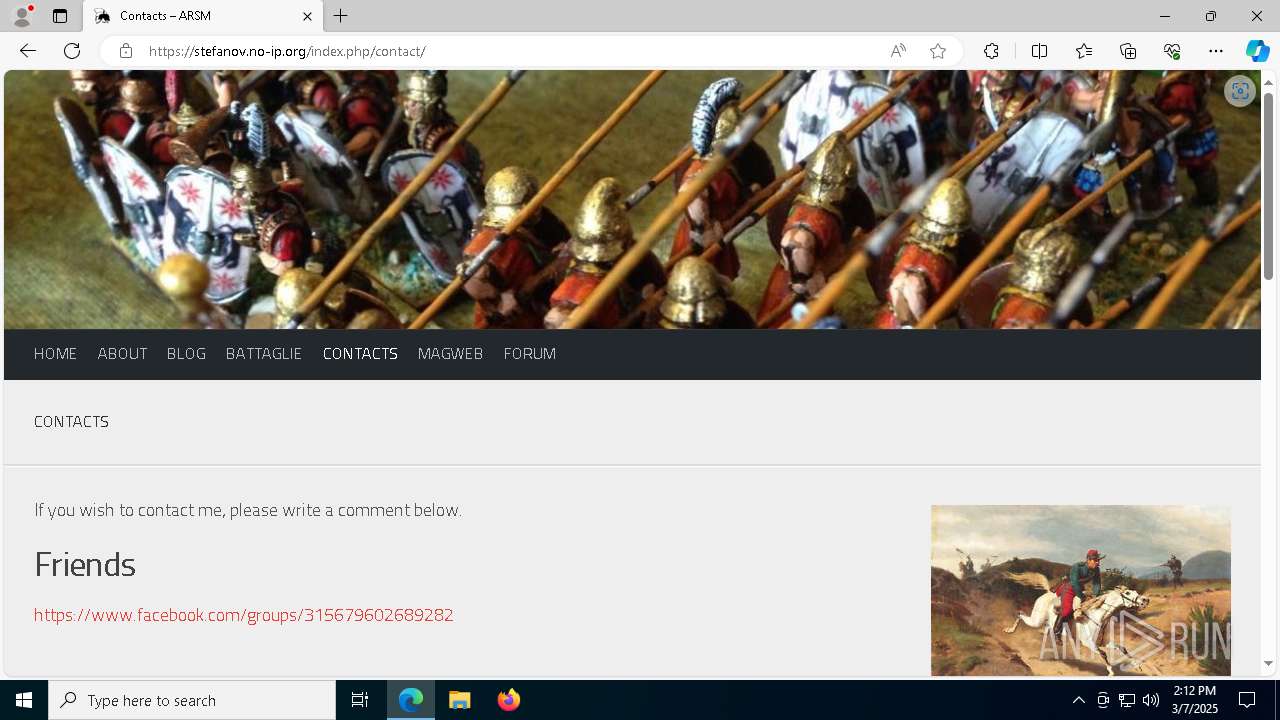This screenshot has width=1280, height=720.
Task: Click the scrollbar down arrow
Action: point(1269,663)
